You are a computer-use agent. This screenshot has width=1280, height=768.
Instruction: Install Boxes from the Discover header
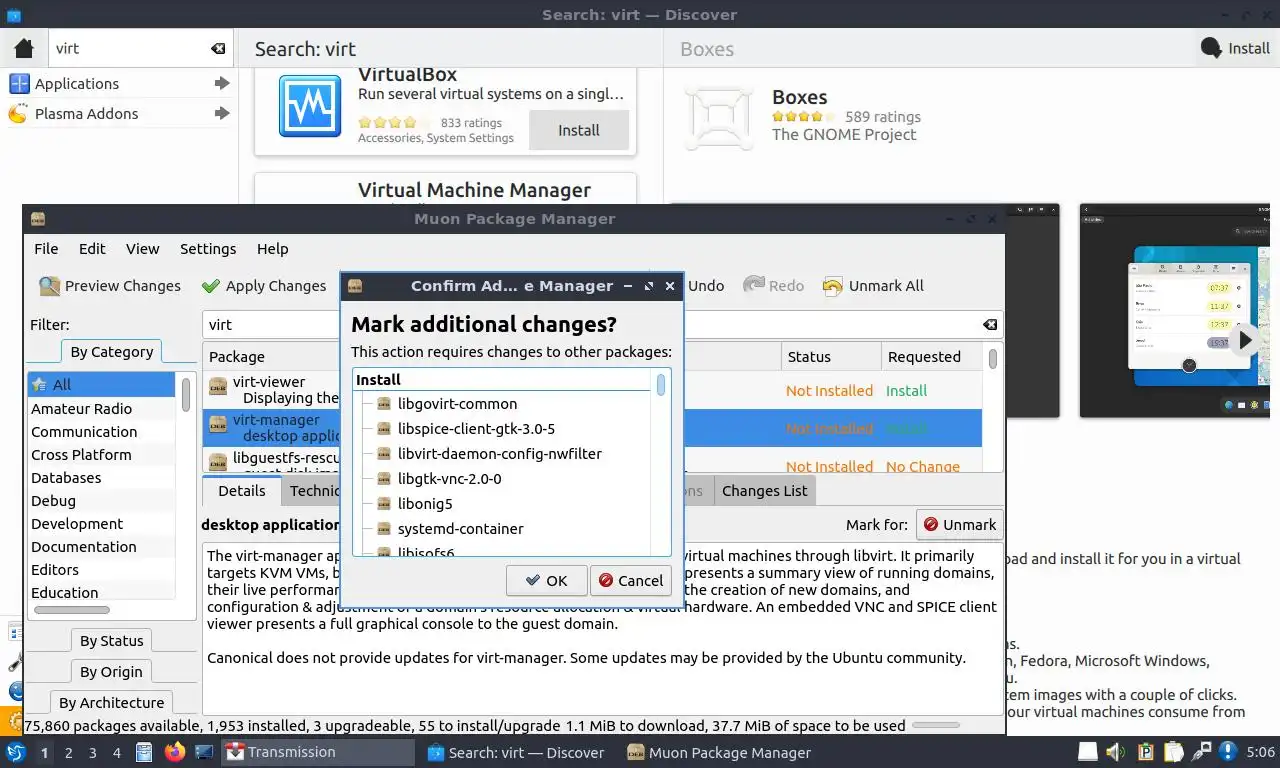coord(1235,48)
